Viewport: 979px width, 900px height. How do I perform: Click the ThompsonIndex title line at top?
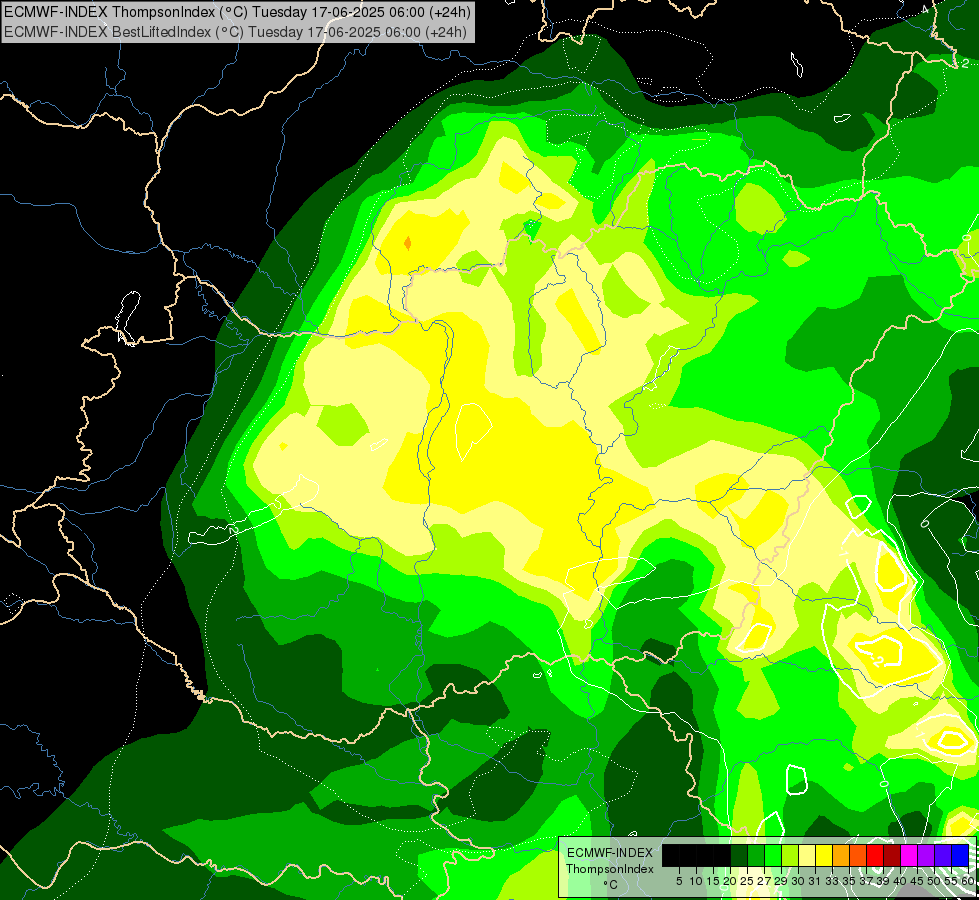pos(237,11)
